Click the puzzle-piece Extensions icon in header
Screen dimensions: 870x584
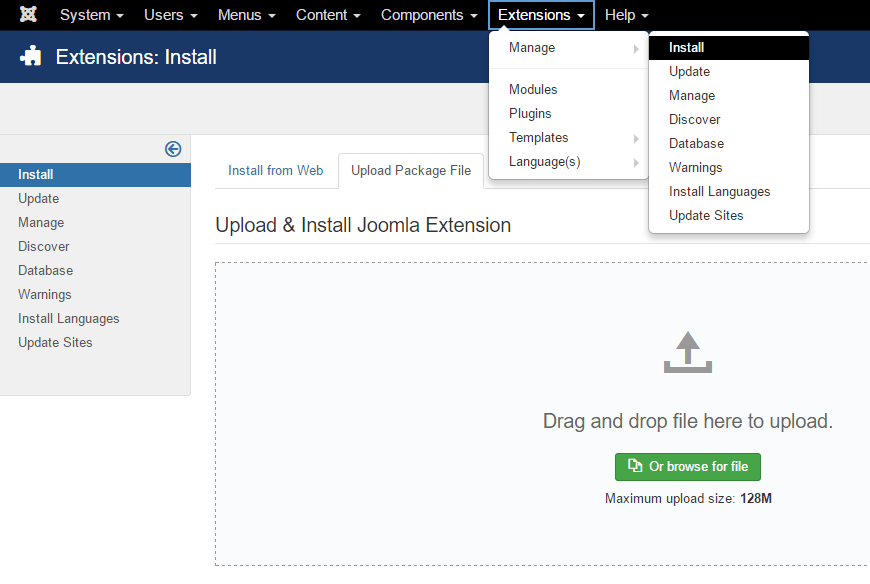point(31,57)
